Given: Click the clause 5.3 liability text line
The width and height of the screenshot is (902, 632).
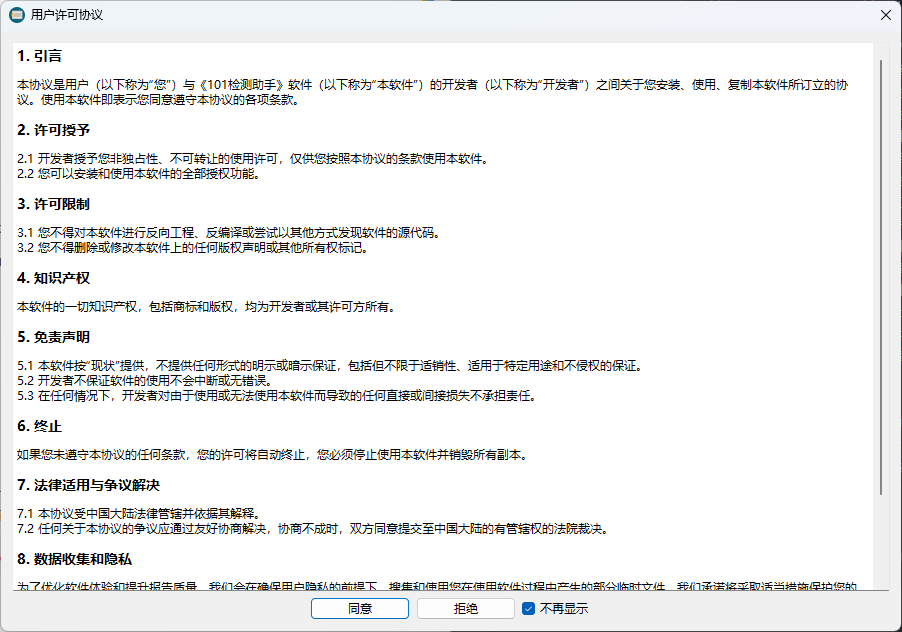Looking at the screenshot, I should 277,396.
